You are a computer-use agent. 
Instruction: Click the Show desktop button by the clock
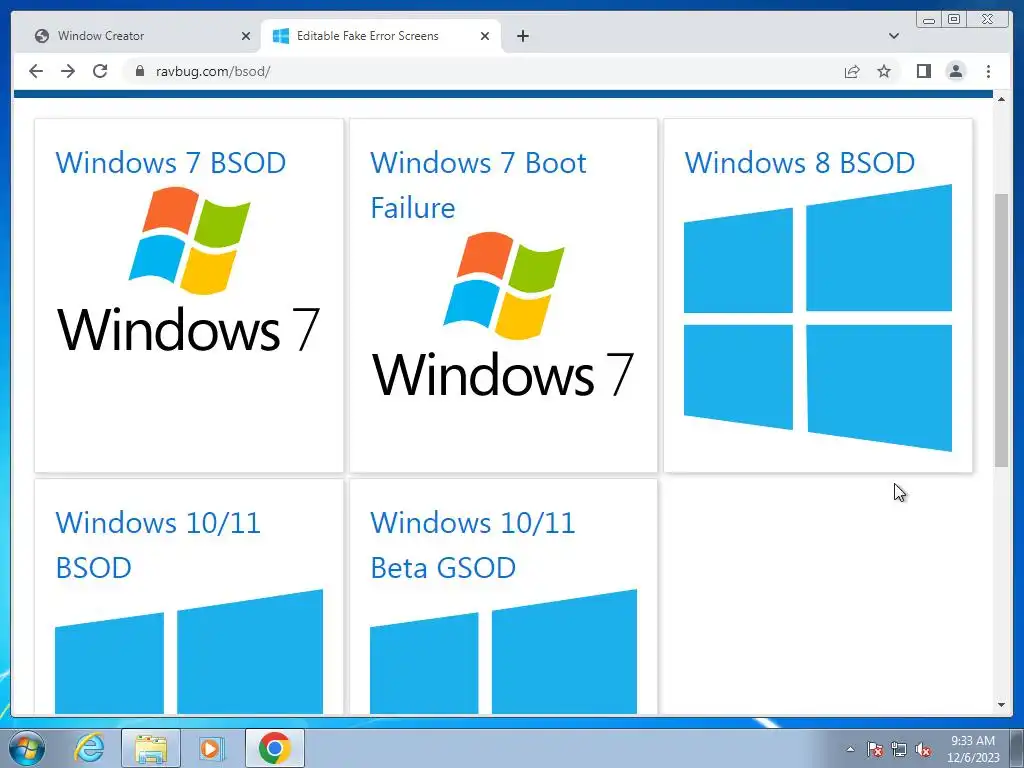pyautogui.click(x=1017, y=748)
